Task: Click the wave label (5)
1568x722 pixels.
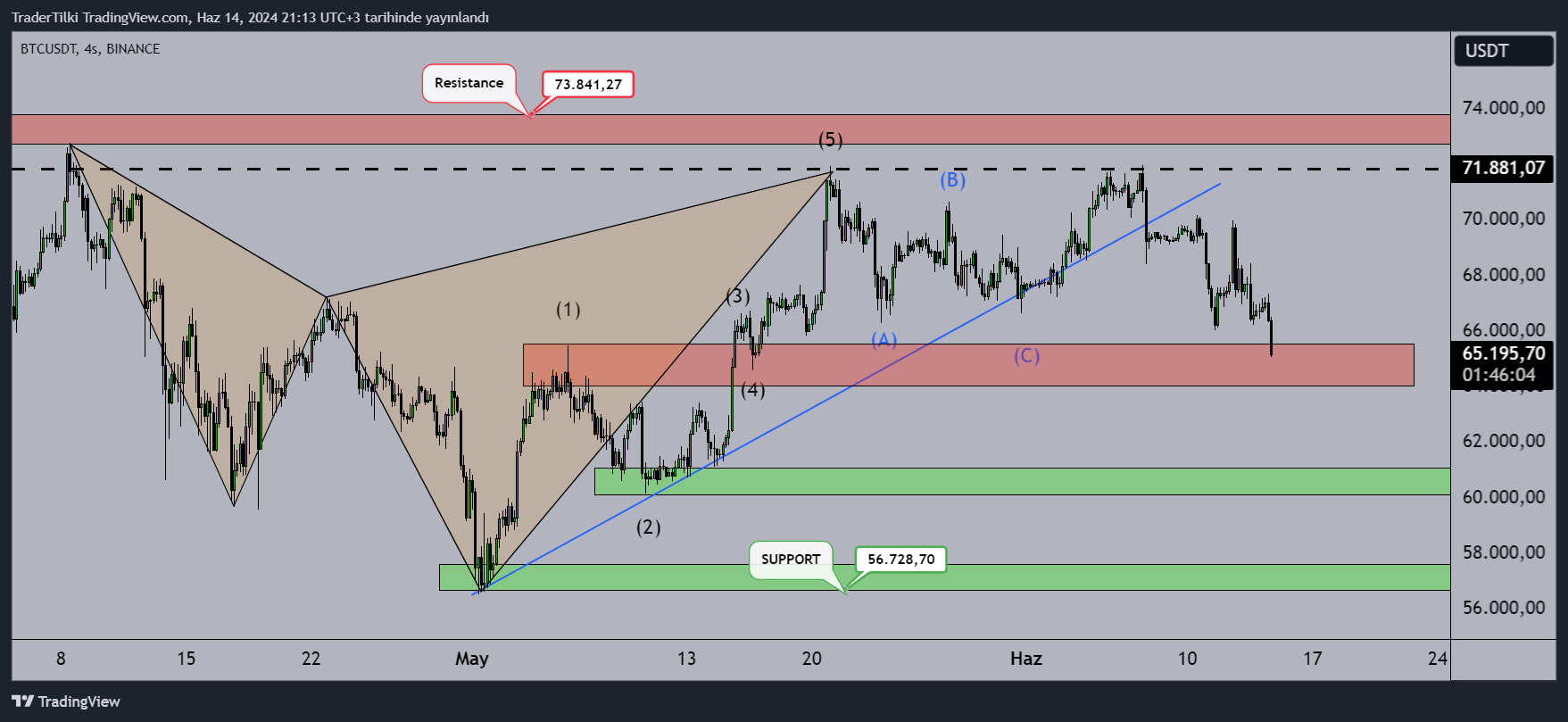Action: [x=831, y=139]
